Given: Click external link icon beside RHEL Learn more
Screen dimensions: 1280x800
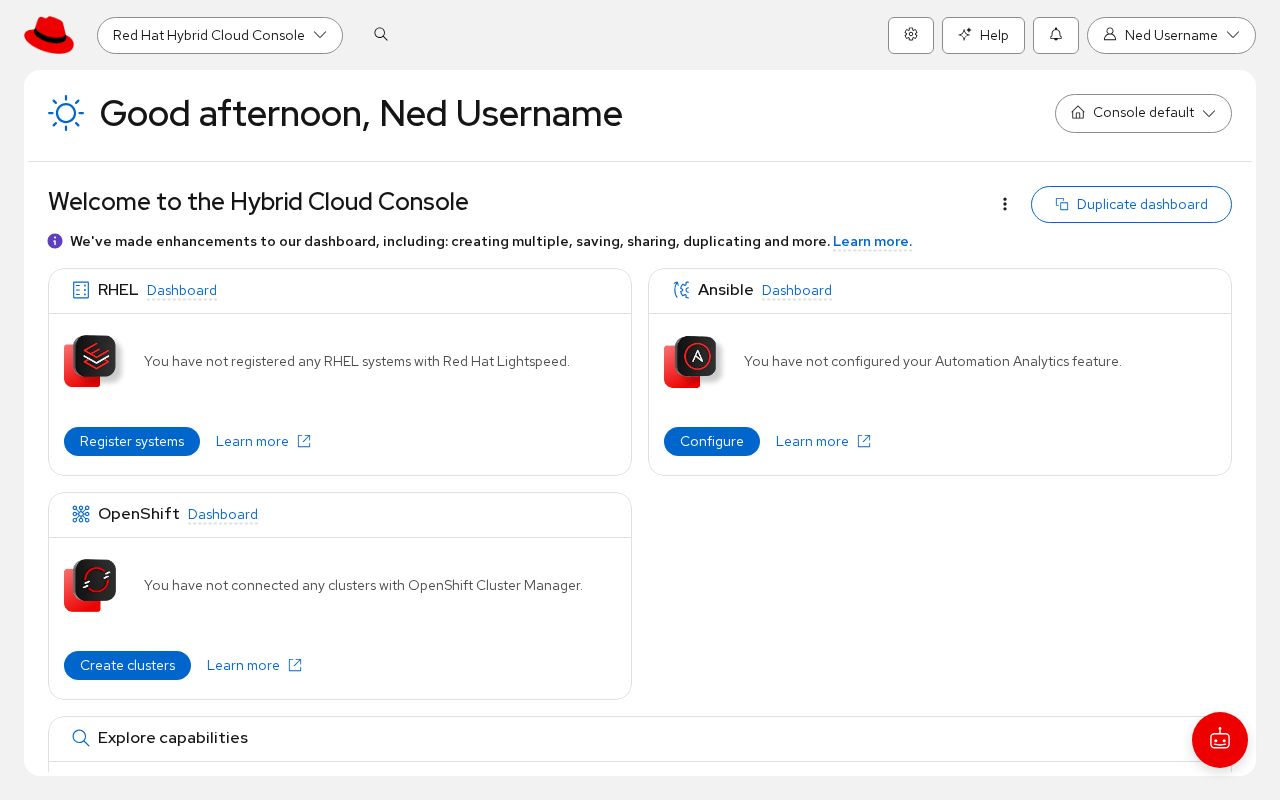Looking at the screenshot, I should click(x=304, y=441).
